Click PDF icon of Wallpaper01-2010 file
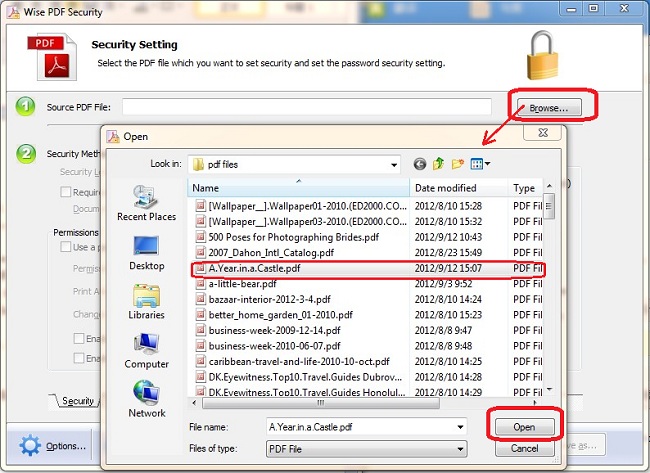This screenshot has width=650, height=473. (x=201, y=206)
